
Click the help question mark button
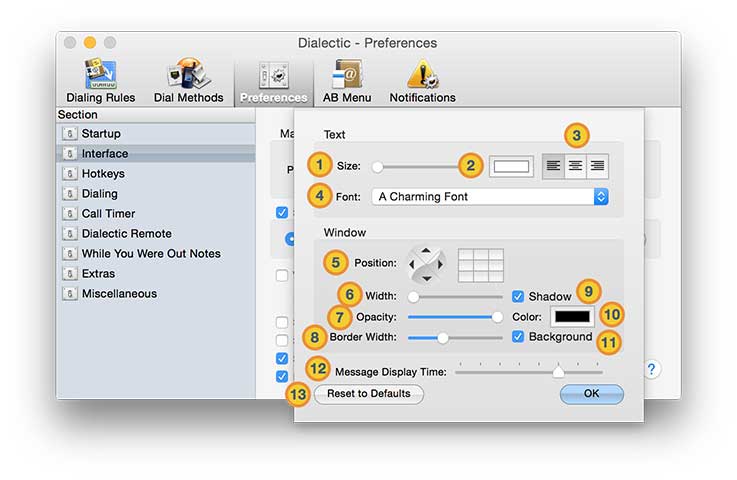click(651, 369)
